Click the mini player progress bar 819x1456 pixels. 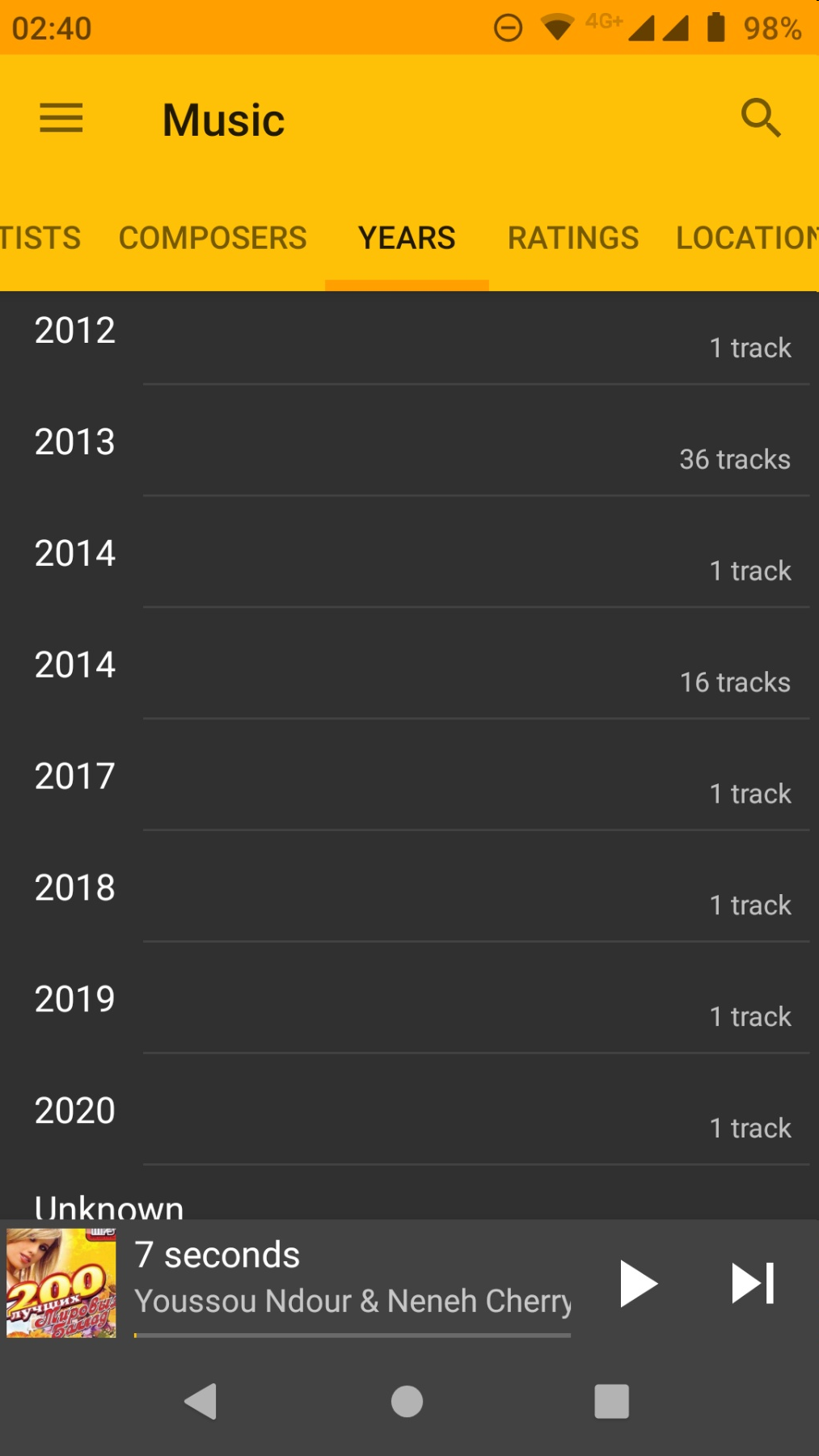coord(353,1336)
